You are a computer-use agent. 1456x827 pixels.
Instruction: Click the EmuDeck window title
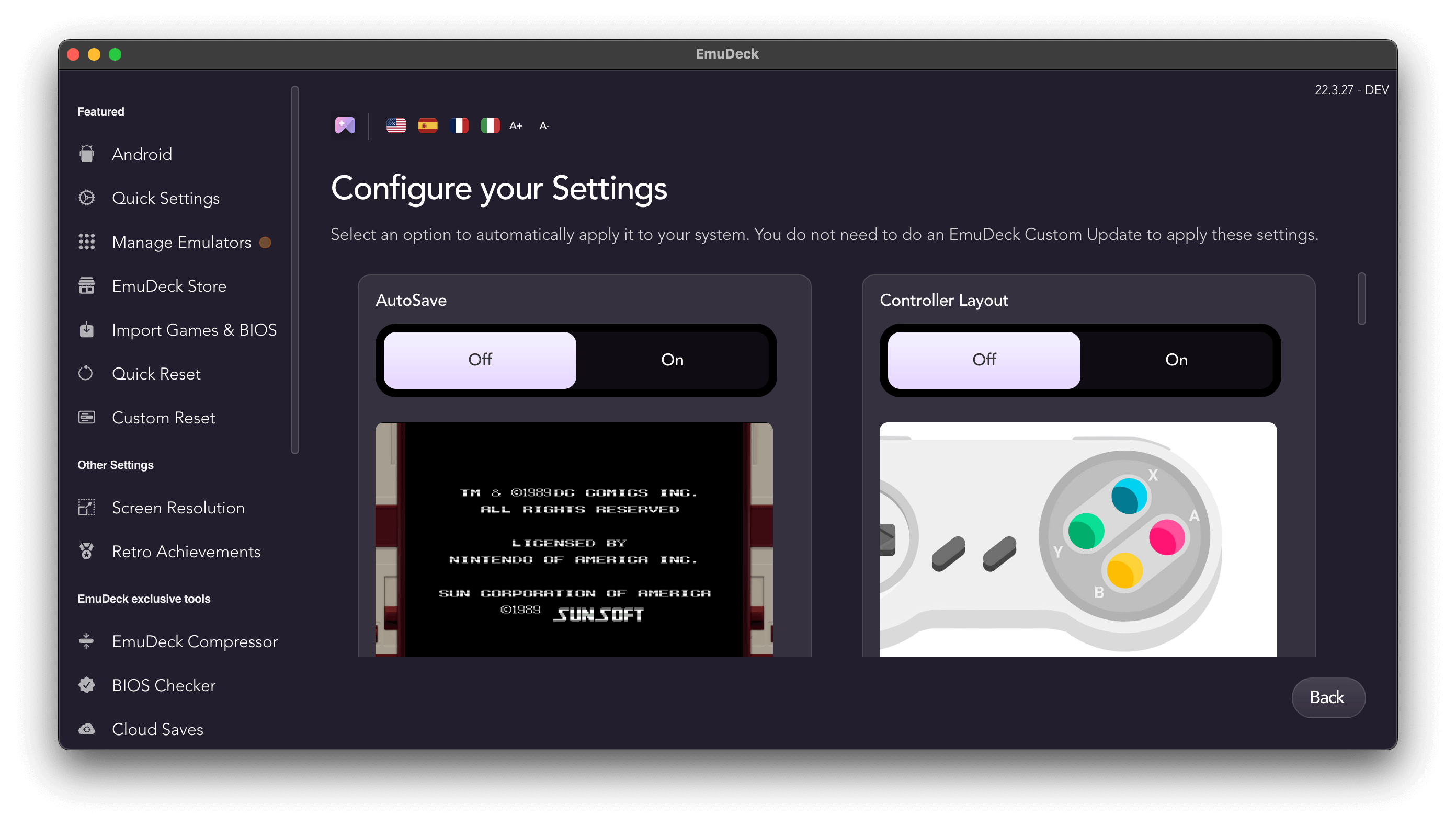727,54
